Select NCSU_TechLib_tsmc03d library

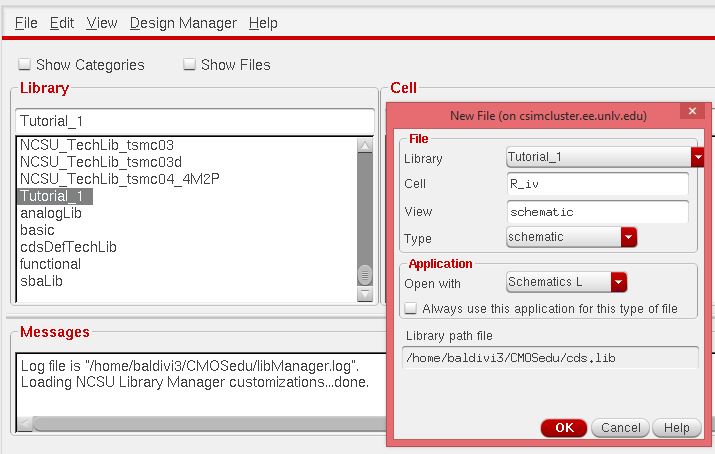pos(101,162)
